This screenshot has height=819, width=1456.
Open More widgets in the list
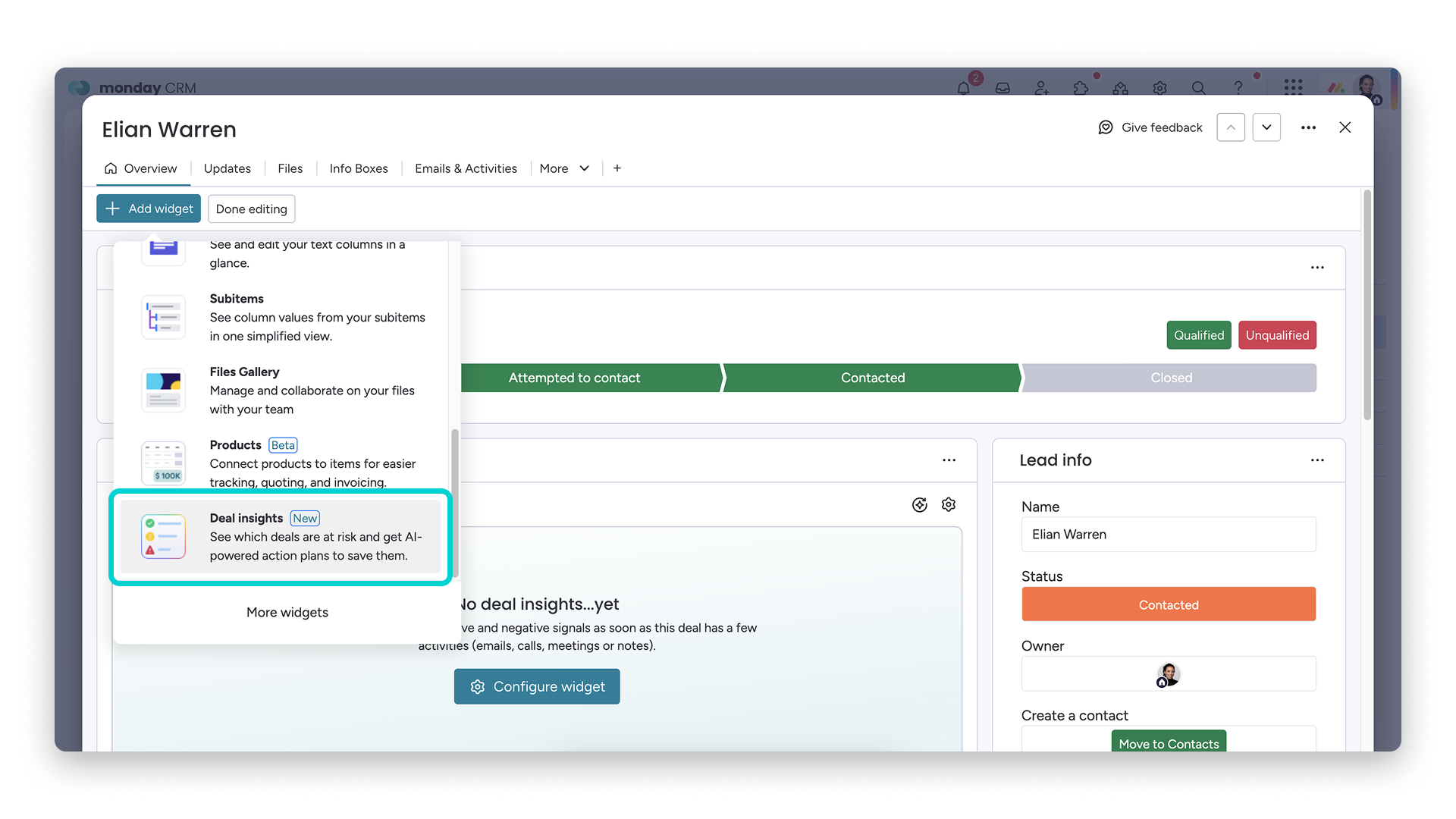287,613
